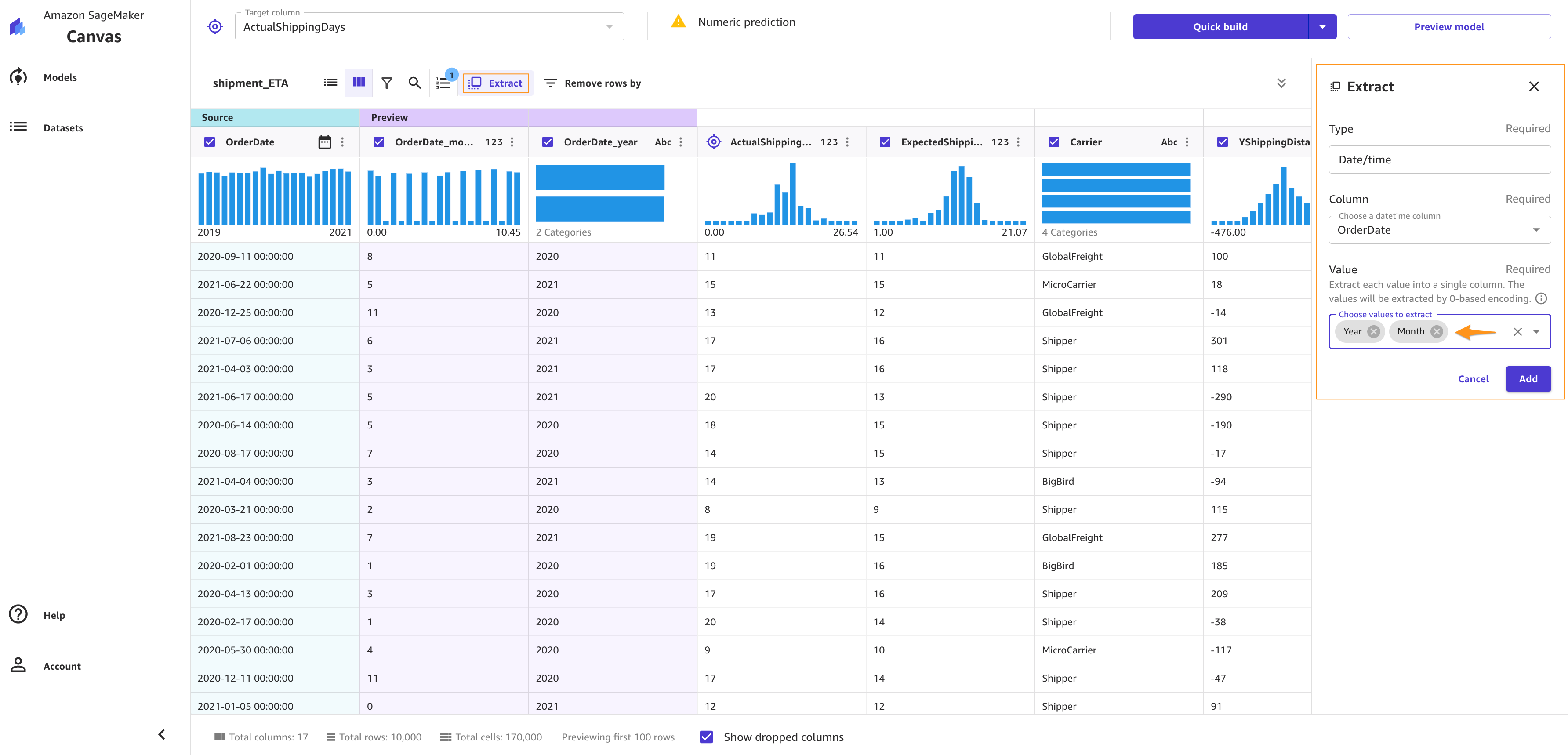The width and height of the screenshot is (1568, 755).
Task: Click the Help question mark icon
Action: pos(19,614)
